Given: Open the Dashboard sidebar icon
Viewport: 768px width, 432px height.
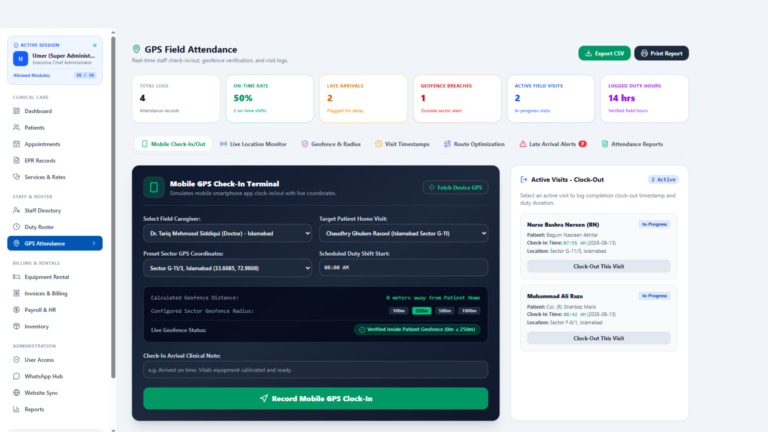Looking at the screenshot, I should coord(17,111).
